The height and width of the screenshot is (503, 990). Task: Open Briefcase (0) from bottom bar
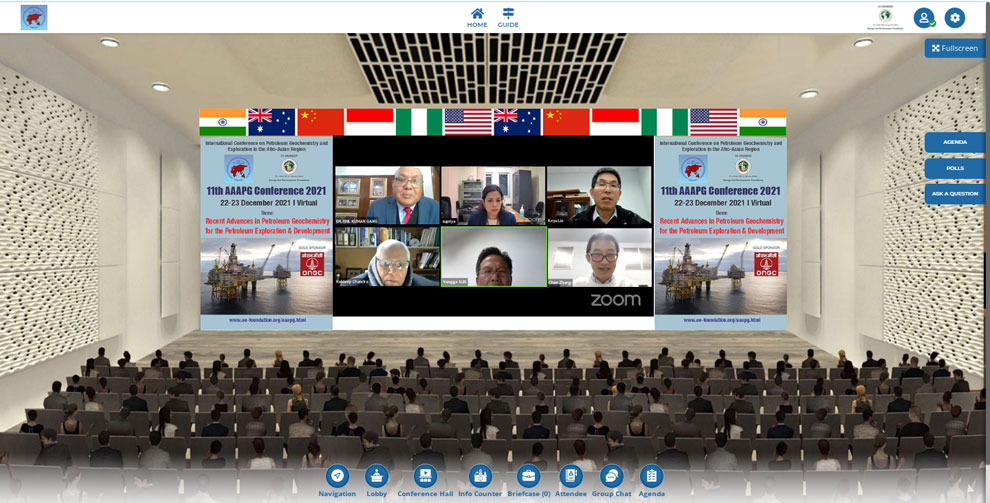(x=528, y=481)
